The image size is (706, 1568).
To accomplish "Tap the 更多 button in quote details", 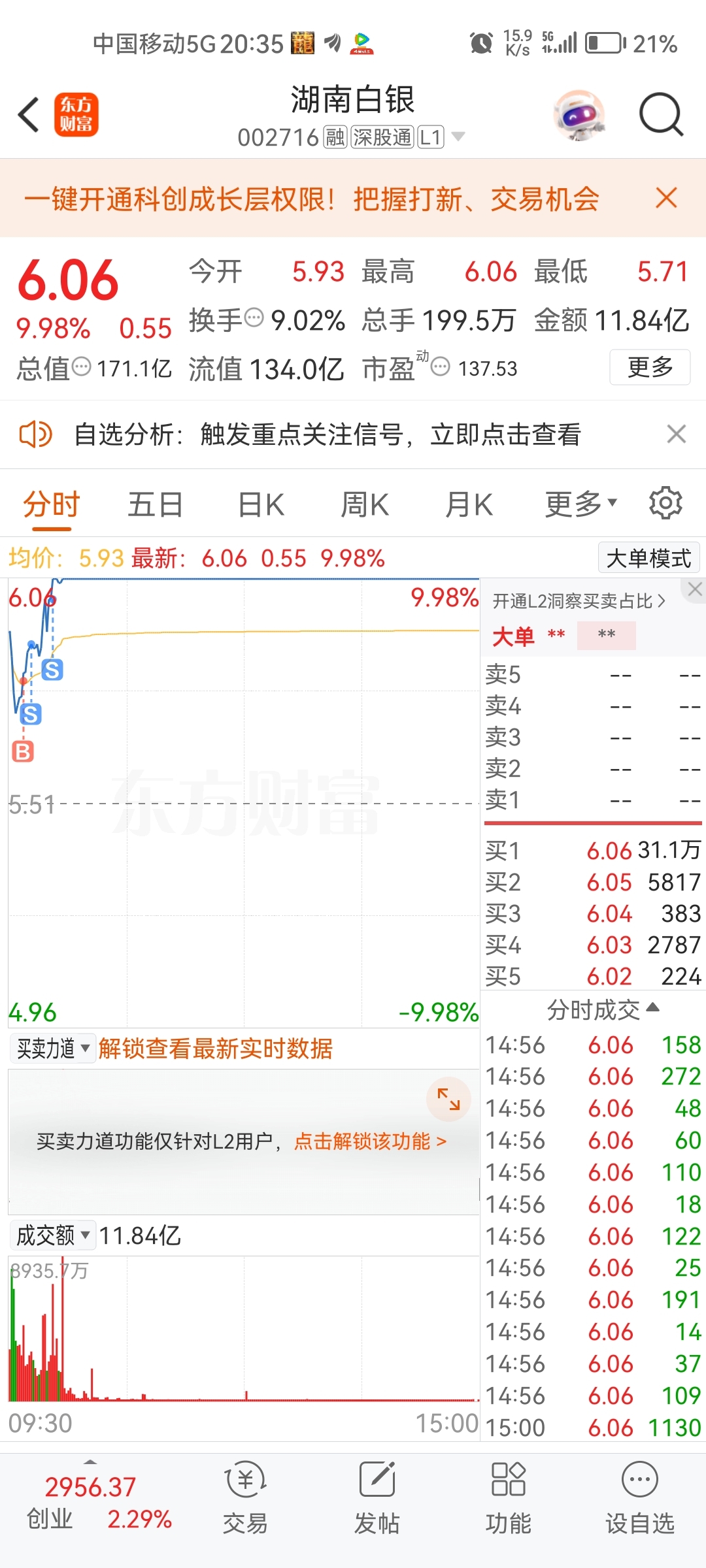I will point(650,367).
